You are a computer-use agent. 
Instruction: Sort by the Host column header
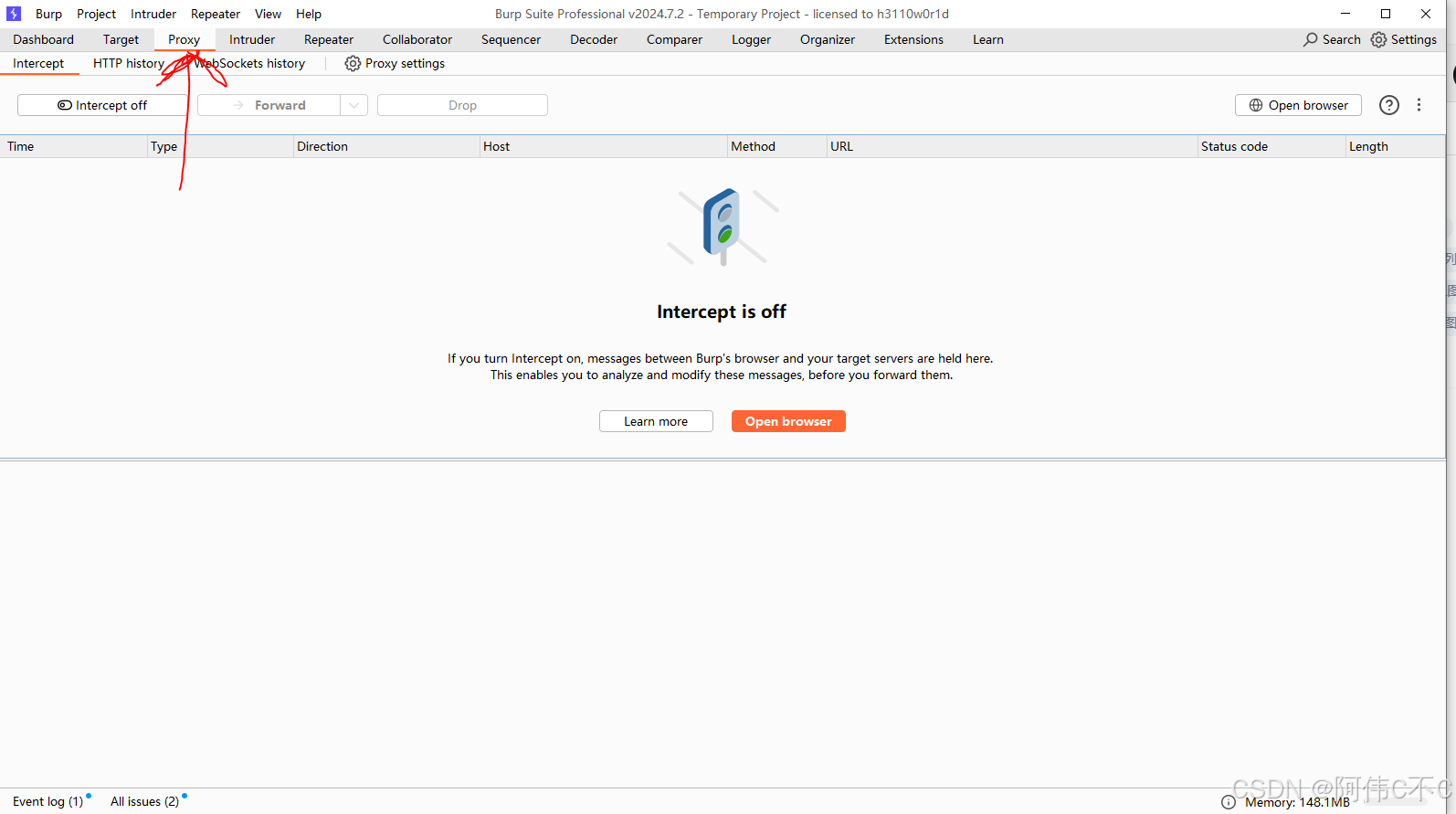604,146
